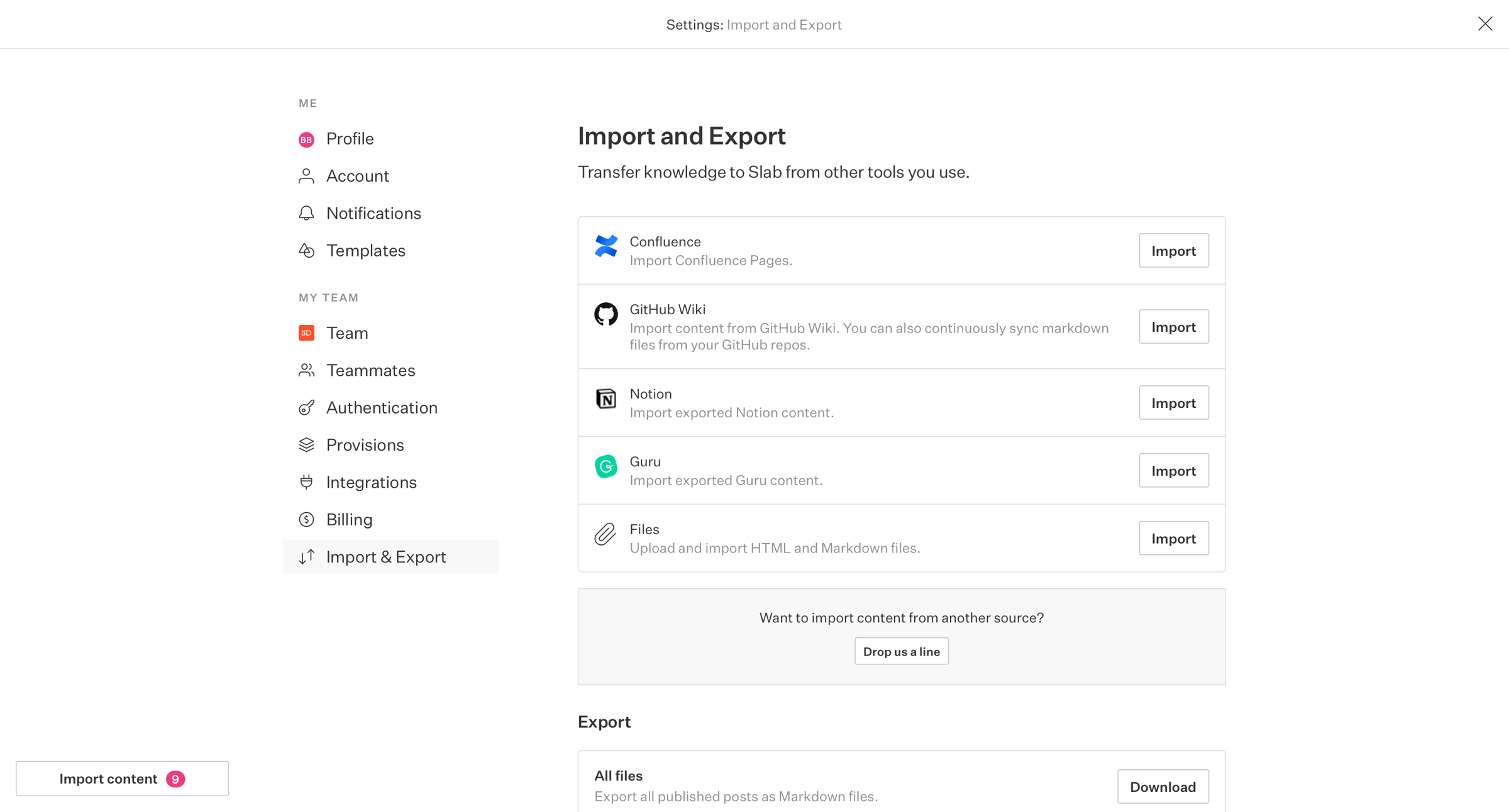The image size is (1509, 812).
Task: Click Import button for Notion
Action: tap(1173, 402)
